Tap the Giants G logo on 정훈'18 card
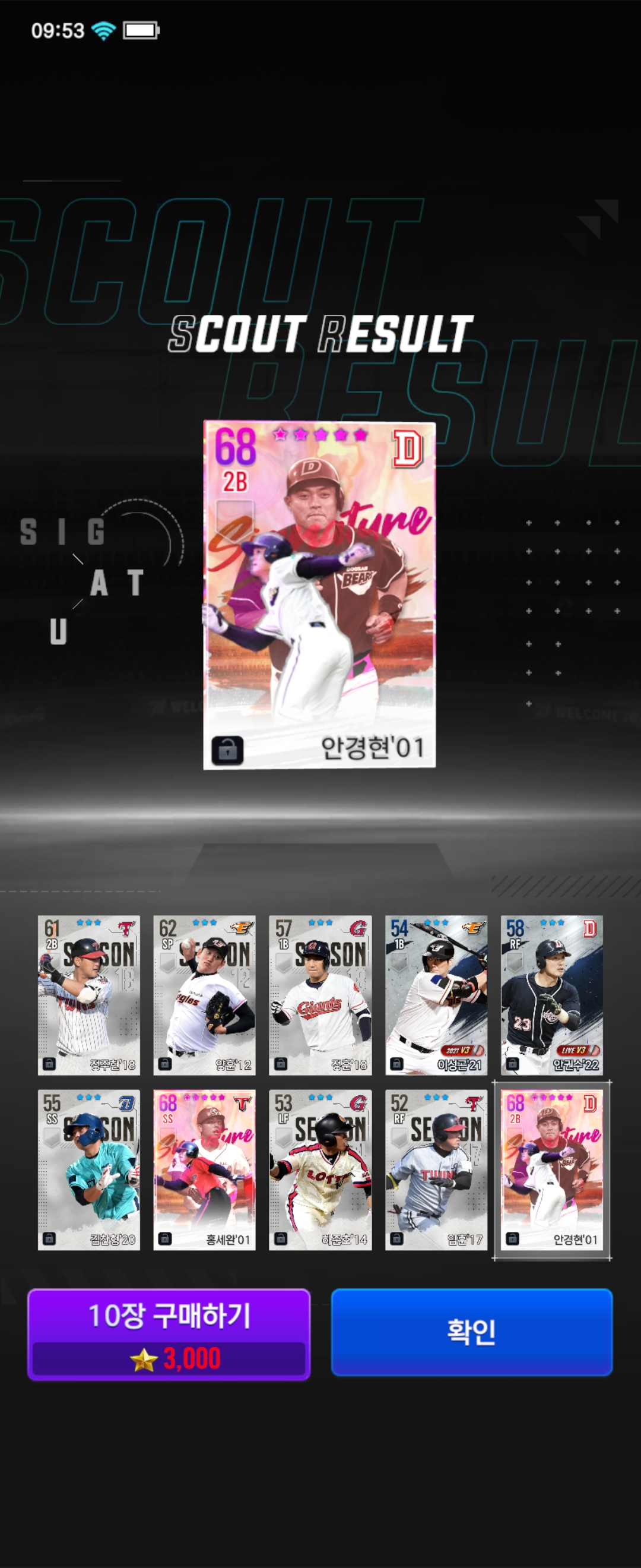This screenshot has height=1568, width=641. click(358, 928)
